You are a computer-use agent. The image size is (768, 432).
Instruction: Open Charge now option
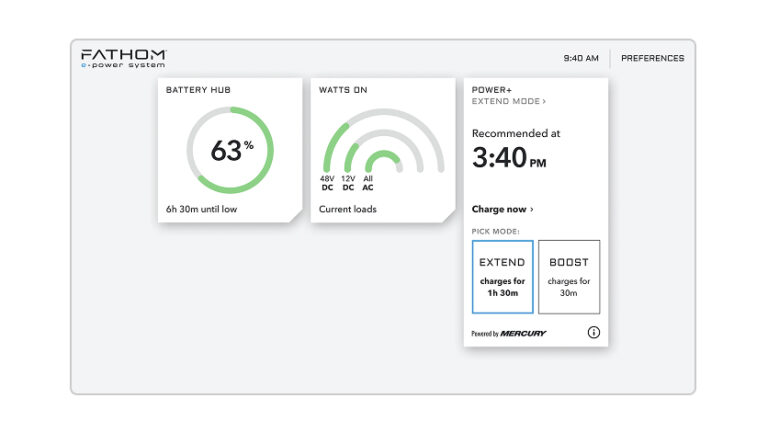pyautogui.click(x=502, y=210)
